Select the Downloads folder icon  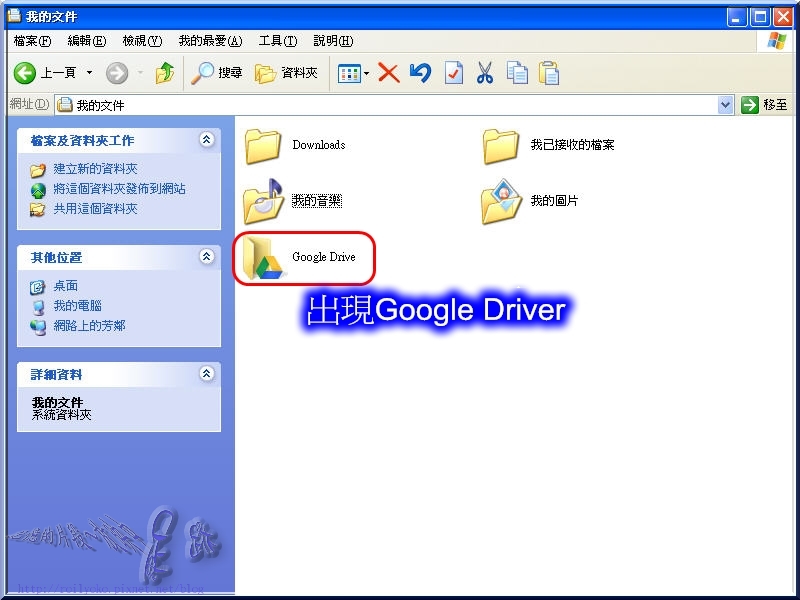click(262, 146)
